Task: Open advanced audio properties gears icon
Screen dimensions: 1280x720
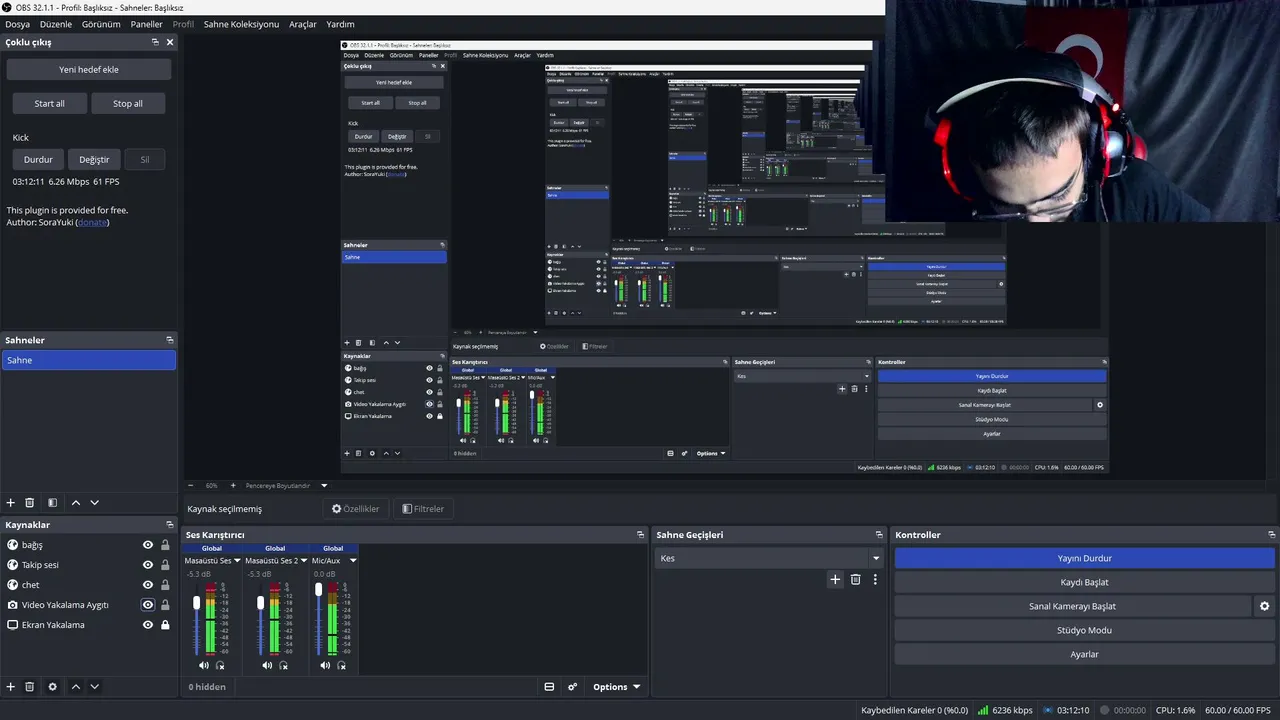Action: (x=572, y=687)
